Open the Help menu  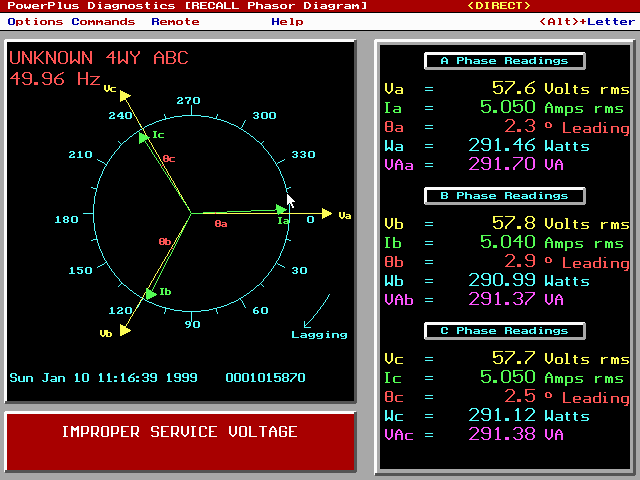pyautogui.click(x=287, y=21)
